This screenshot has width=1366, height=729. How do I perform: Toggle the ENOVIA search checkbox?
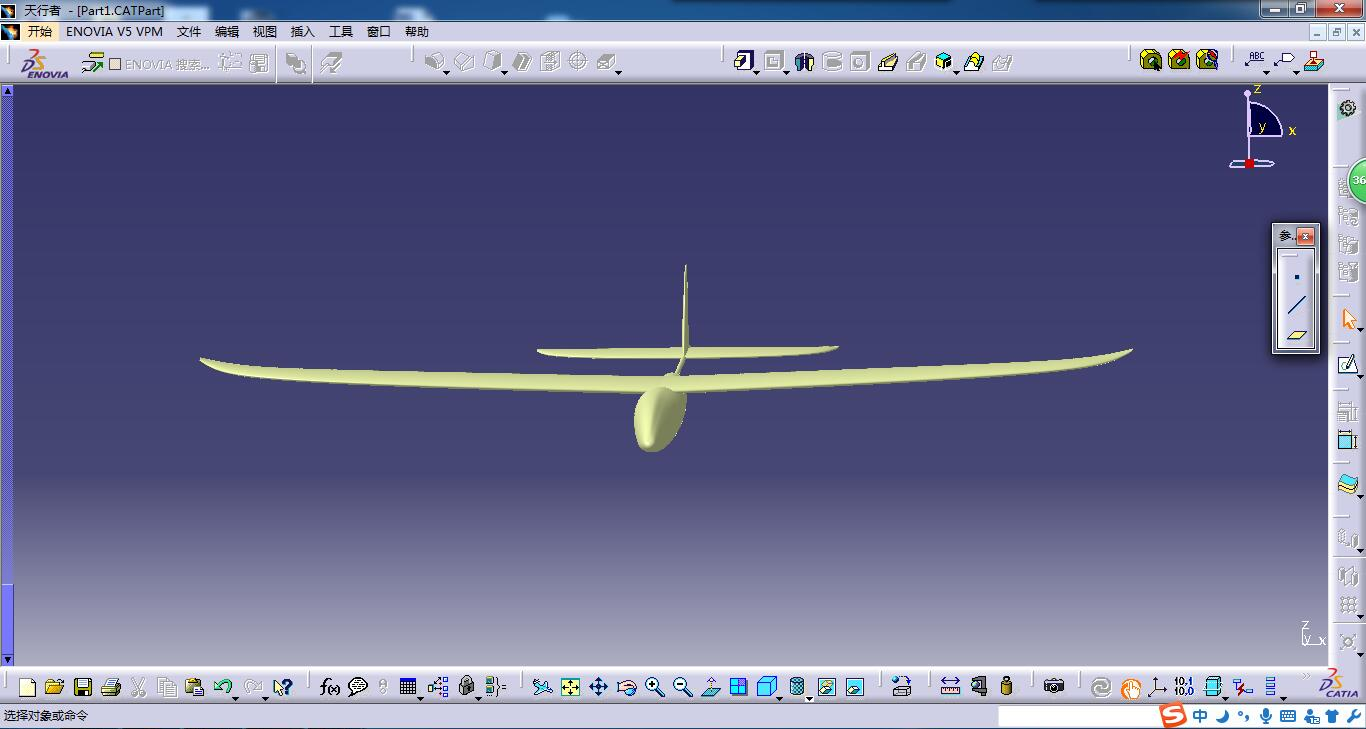(x=115, y=64)
